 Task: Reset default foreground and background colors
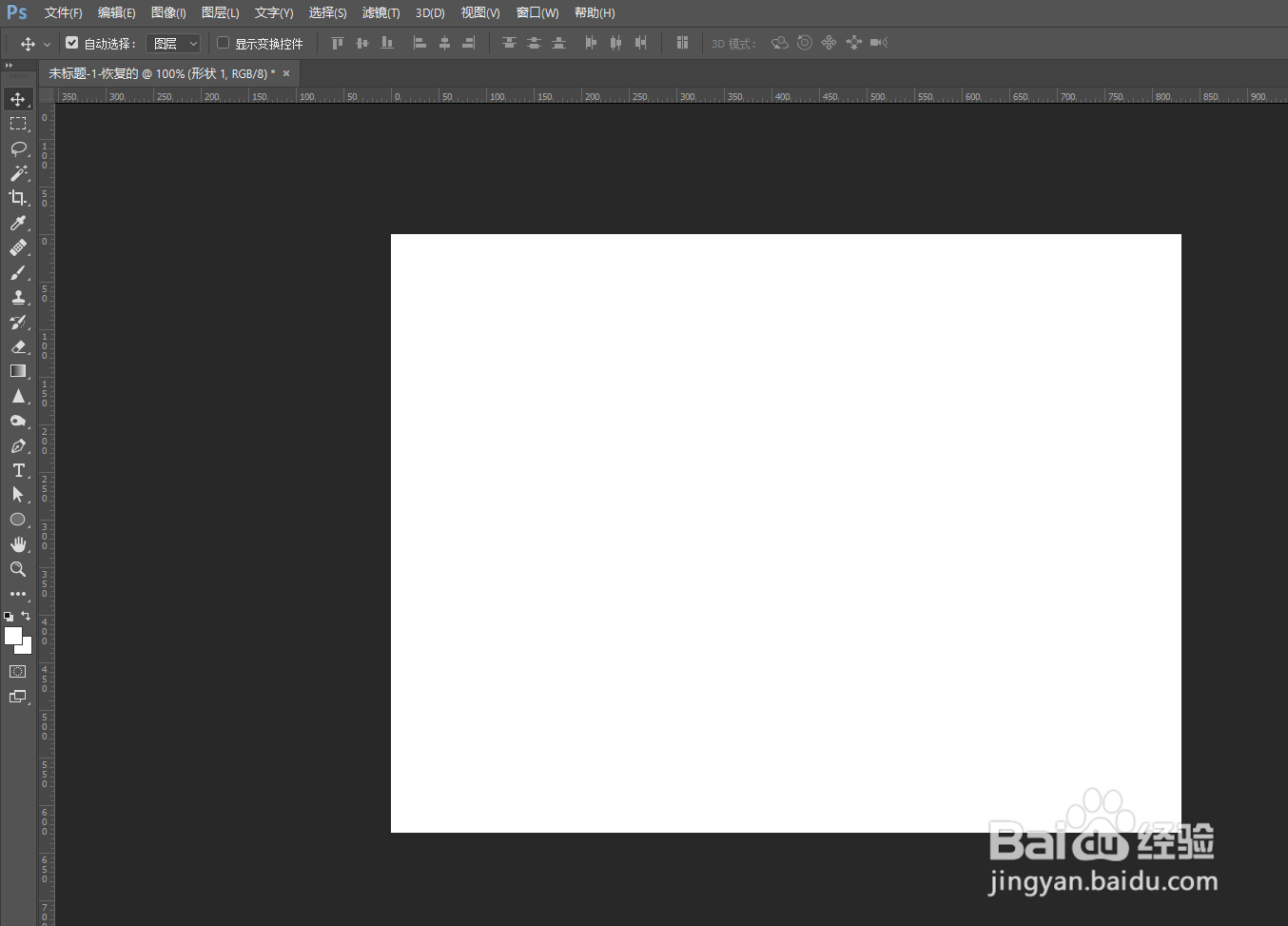point(9,617)
